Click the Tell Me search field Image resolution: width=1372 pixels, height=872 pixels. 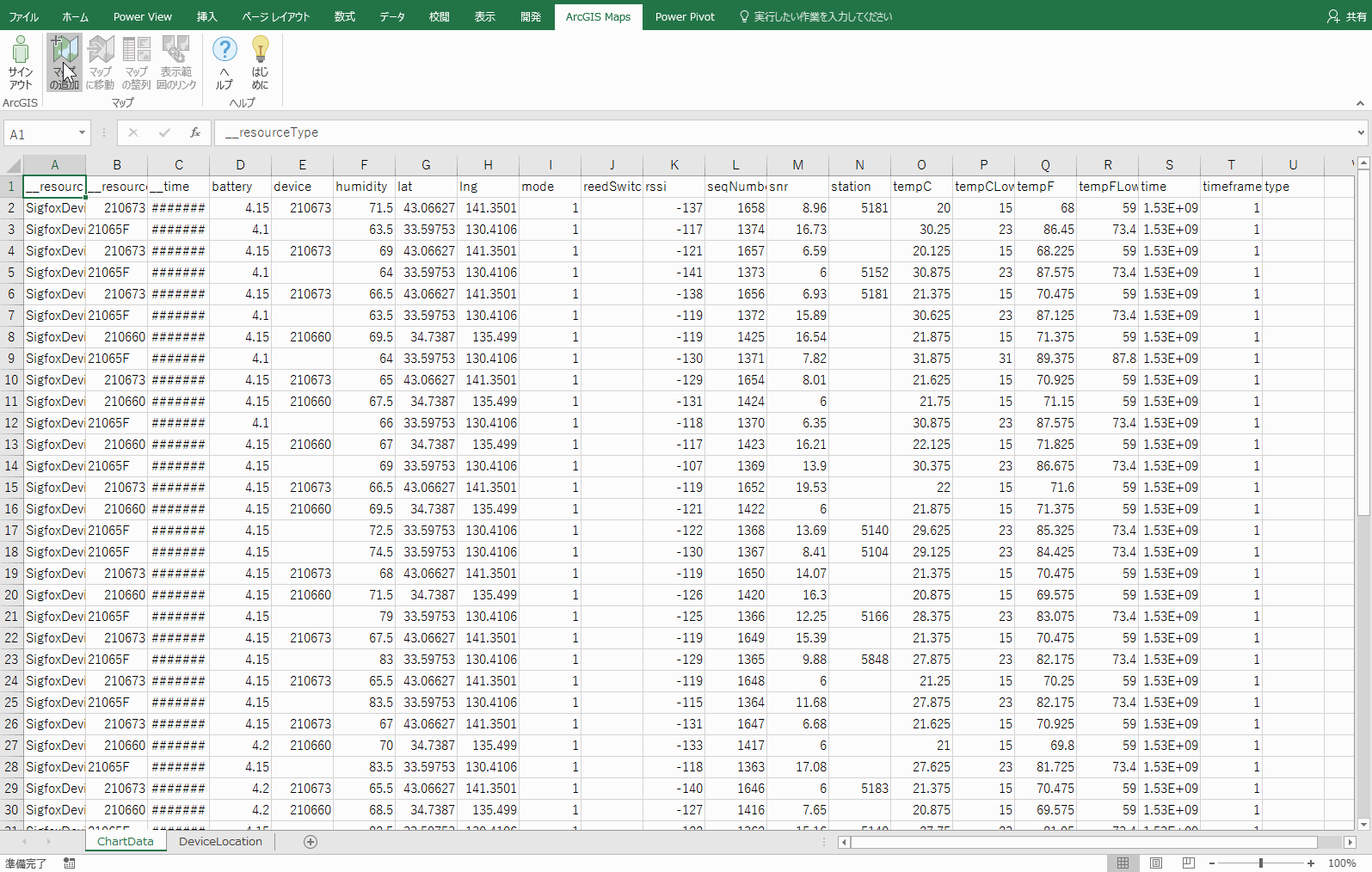pos(815,16)
